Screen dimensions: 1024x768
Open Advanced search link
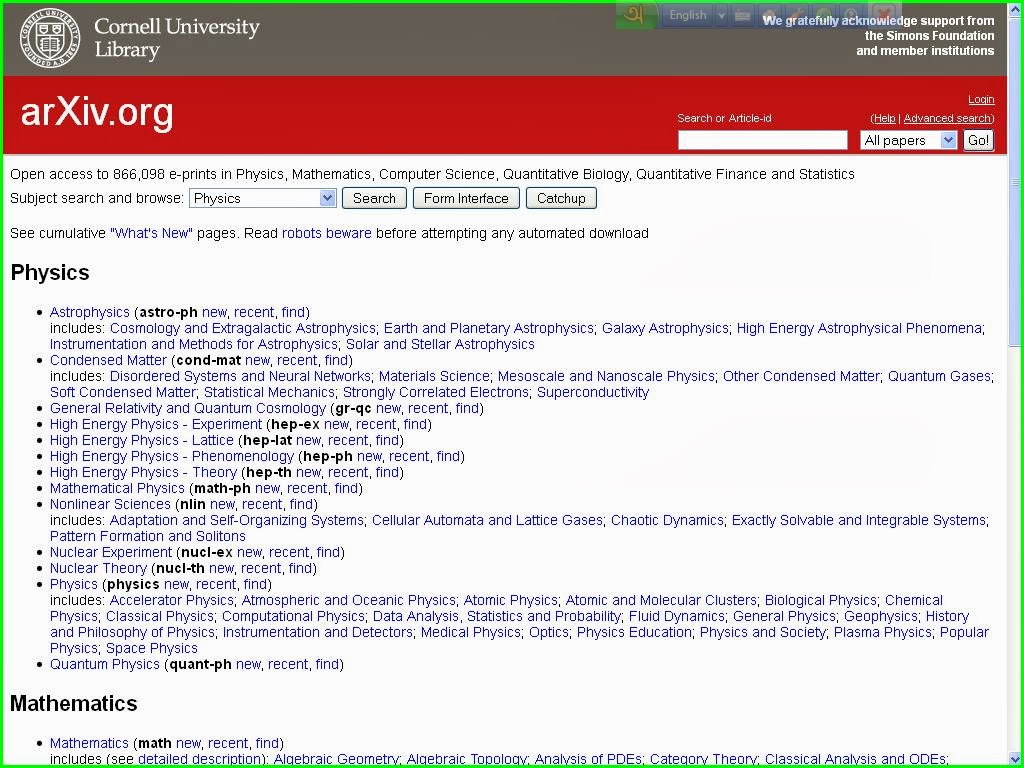pyautogui.click(x=947, y=118)
